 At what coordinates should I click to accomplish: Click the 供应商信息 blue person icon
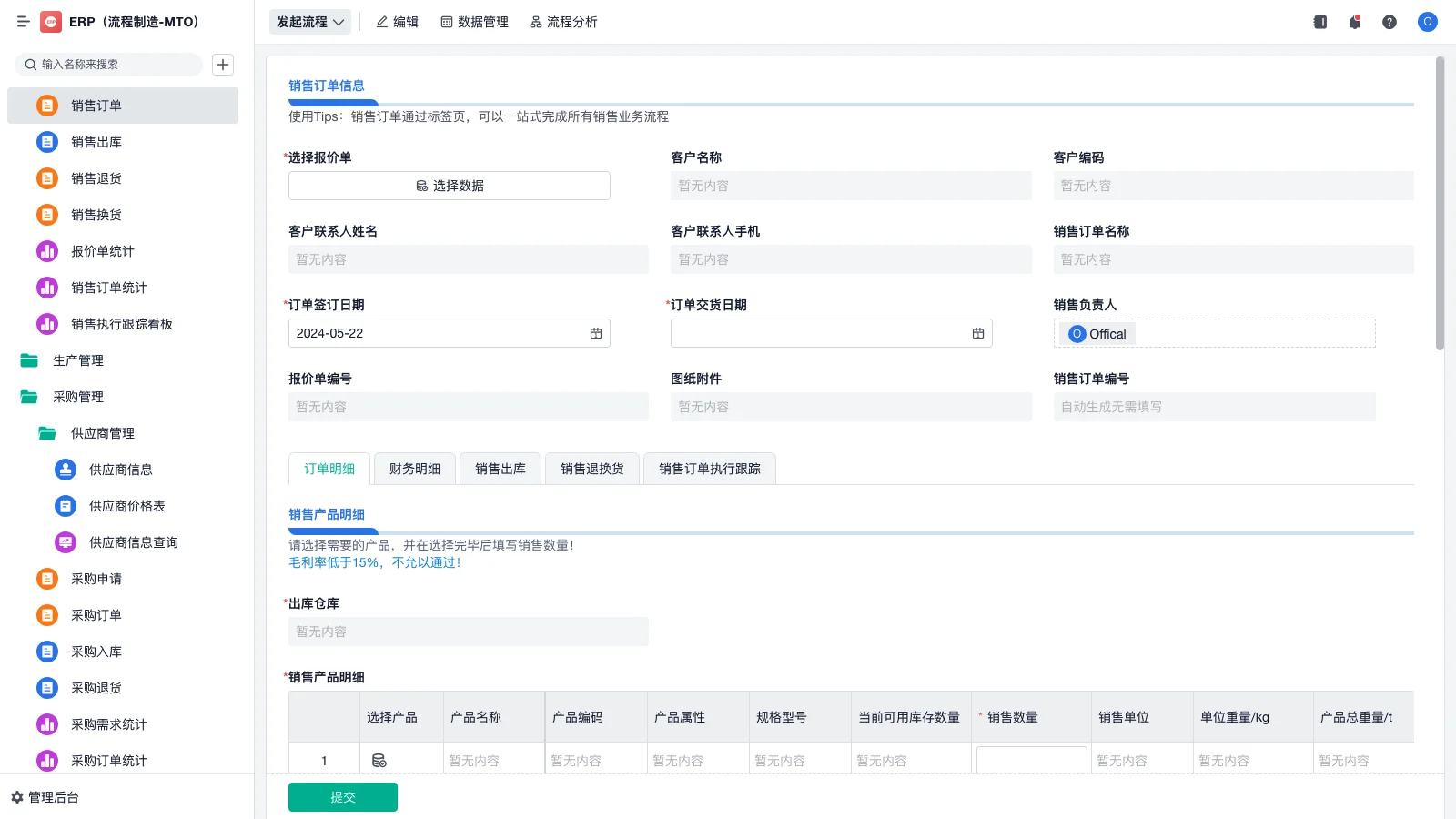pos(66,470)
